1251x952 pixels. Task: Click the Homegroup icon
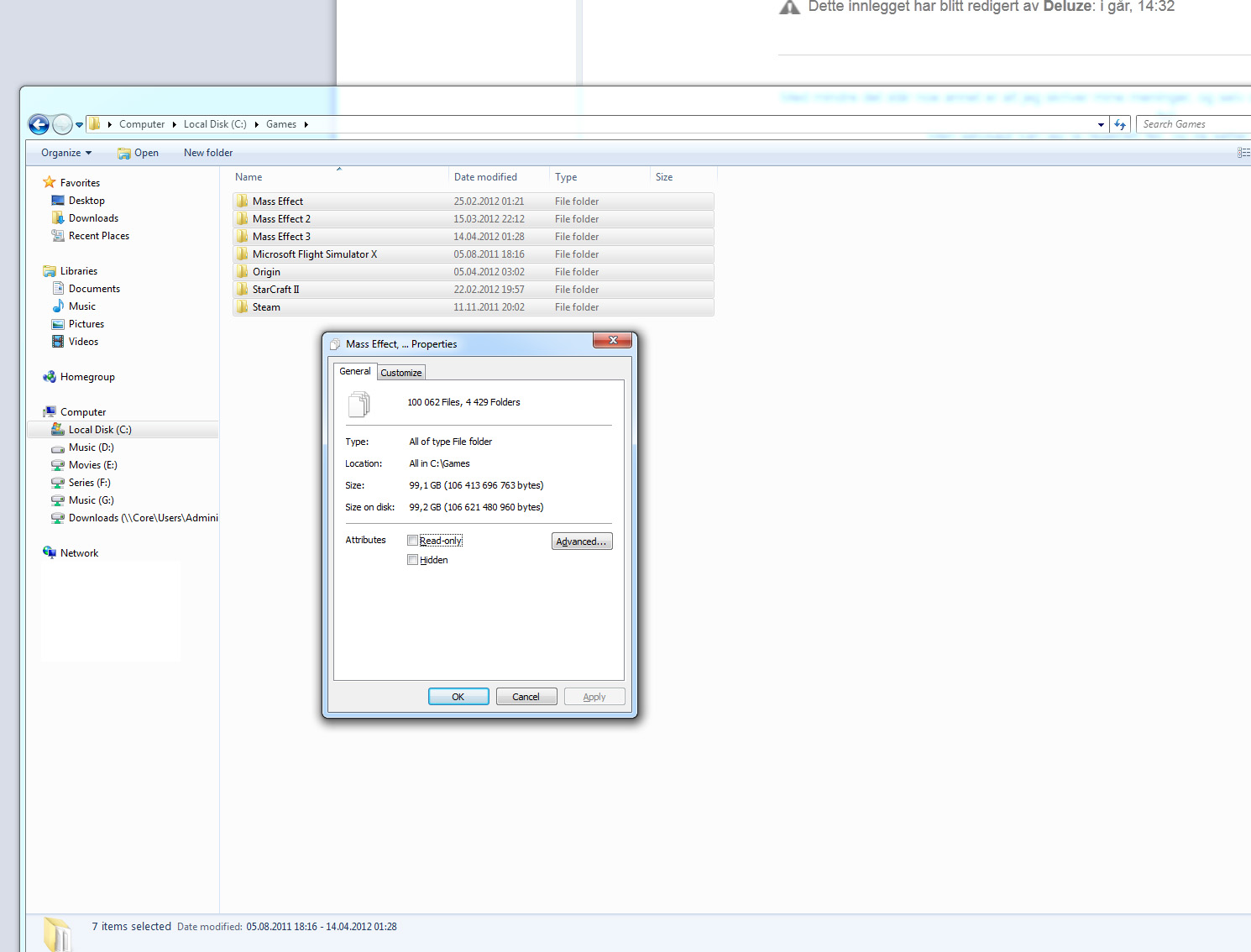click(x=50, y=377)
